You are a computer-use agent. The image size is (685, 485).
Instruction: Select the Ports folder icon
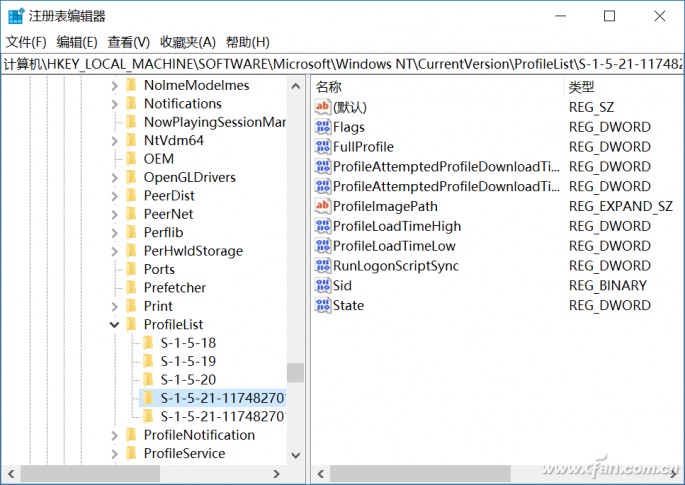click(x=131, y=269)
